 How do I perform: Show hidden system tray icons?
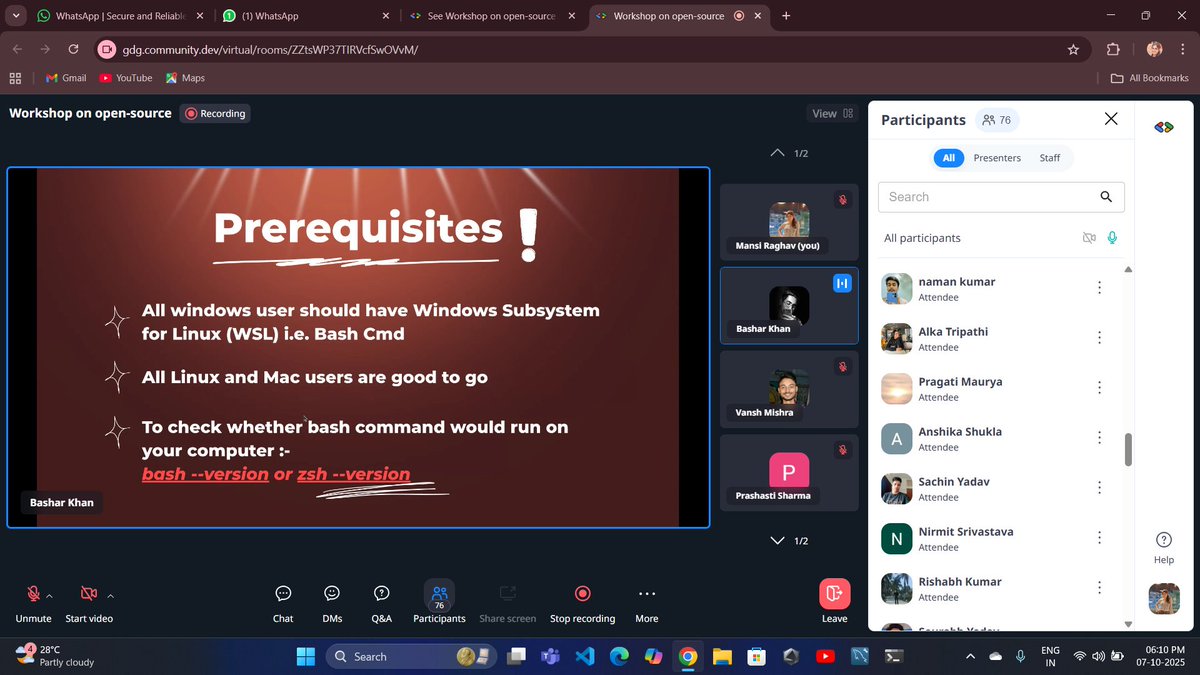969,656
